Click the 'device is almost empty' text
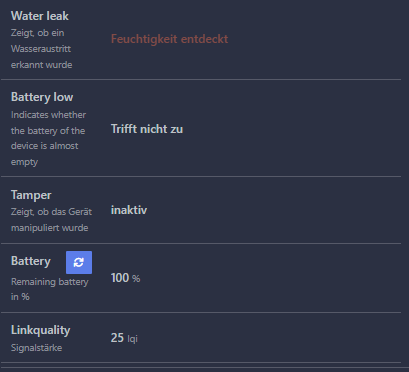The image size is (409, 372). [x=44, y=154]
